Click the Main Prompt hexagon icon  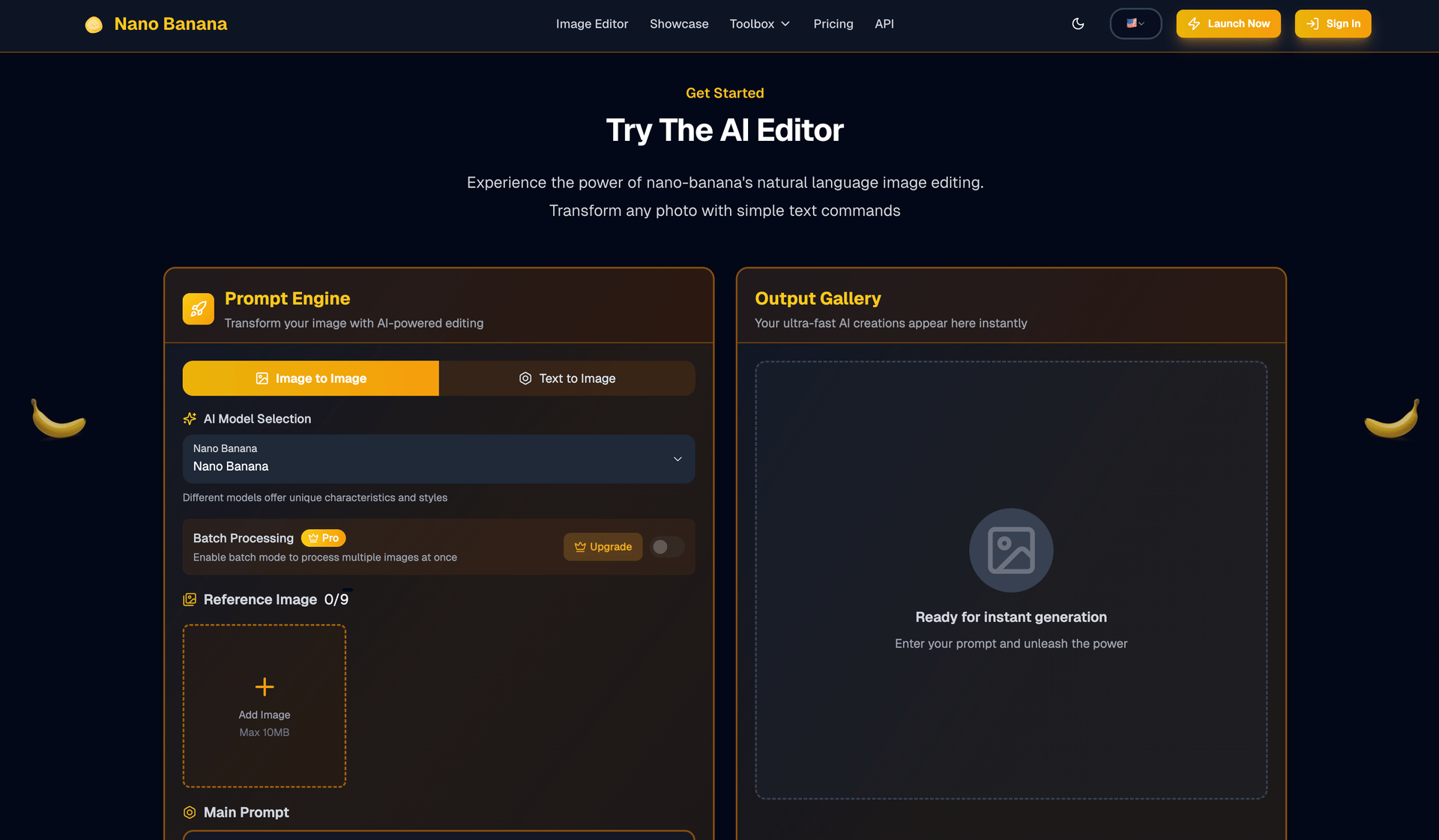pos(190,812)
